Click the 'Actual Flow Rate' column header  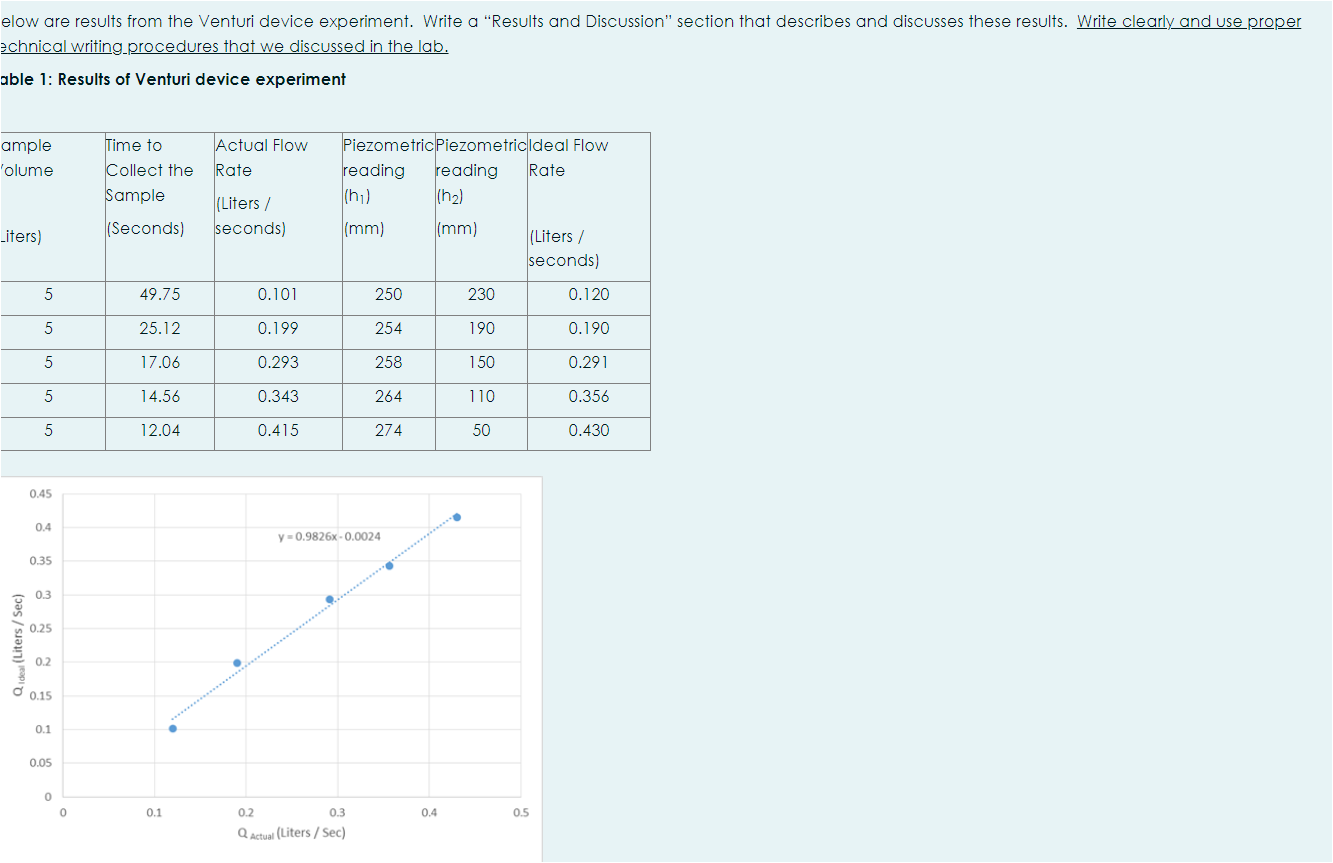[x=278, y=206]
